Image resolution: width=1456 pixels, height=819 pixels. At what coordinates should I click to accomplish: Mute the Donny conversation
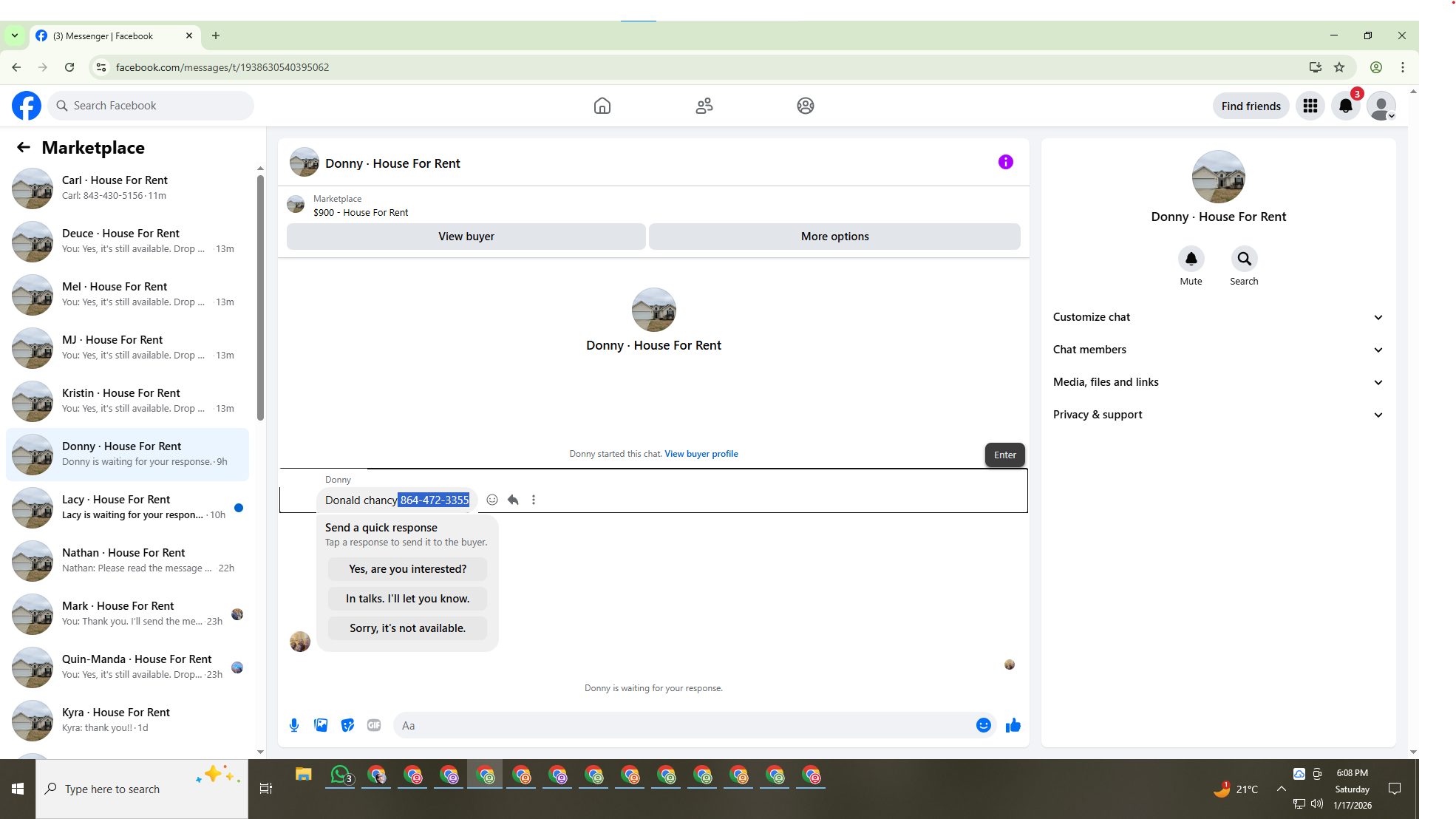coord(1191,259)
